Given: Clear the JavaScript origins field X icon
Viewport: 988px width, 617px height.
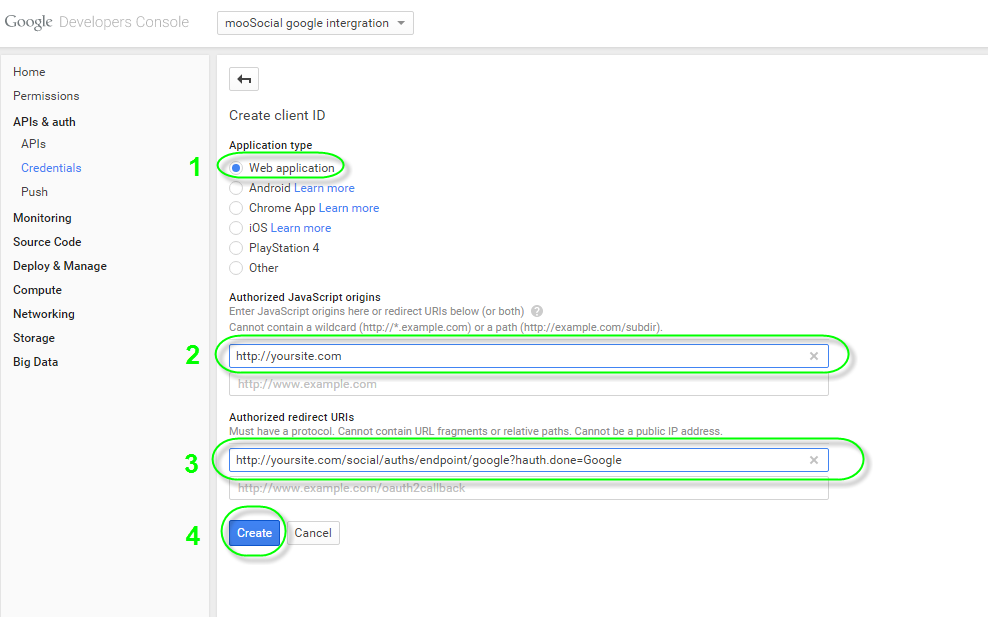Looking at the screenshot, I should coord(813,356).
